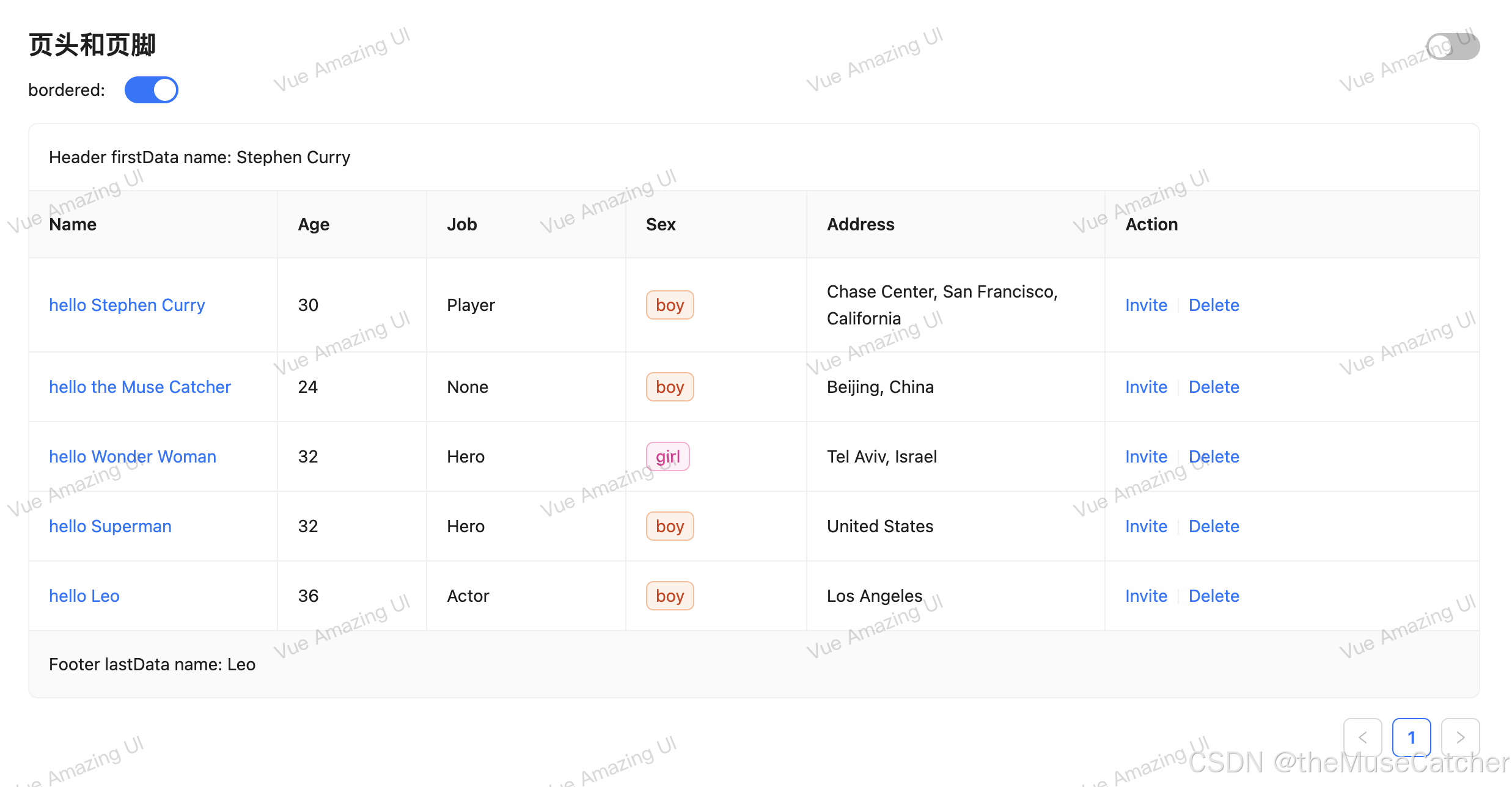
Task: Delete the Leo row
Action: [1213, 596]
